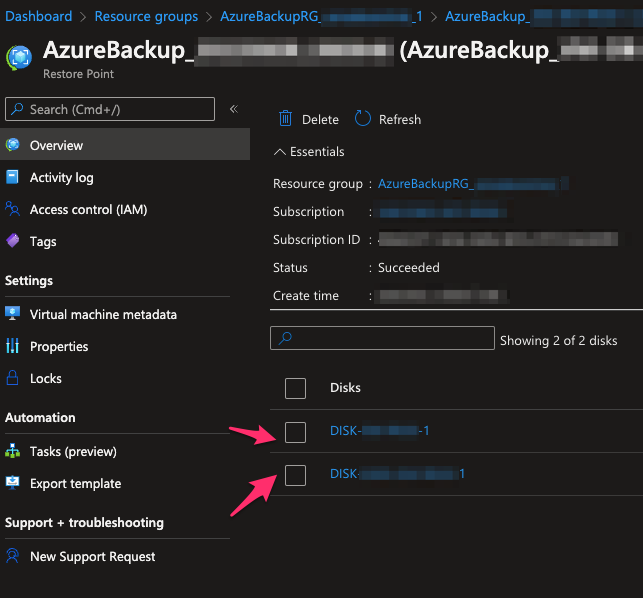
Task: Click the 'Succeeded' status value
Action: 408,267
